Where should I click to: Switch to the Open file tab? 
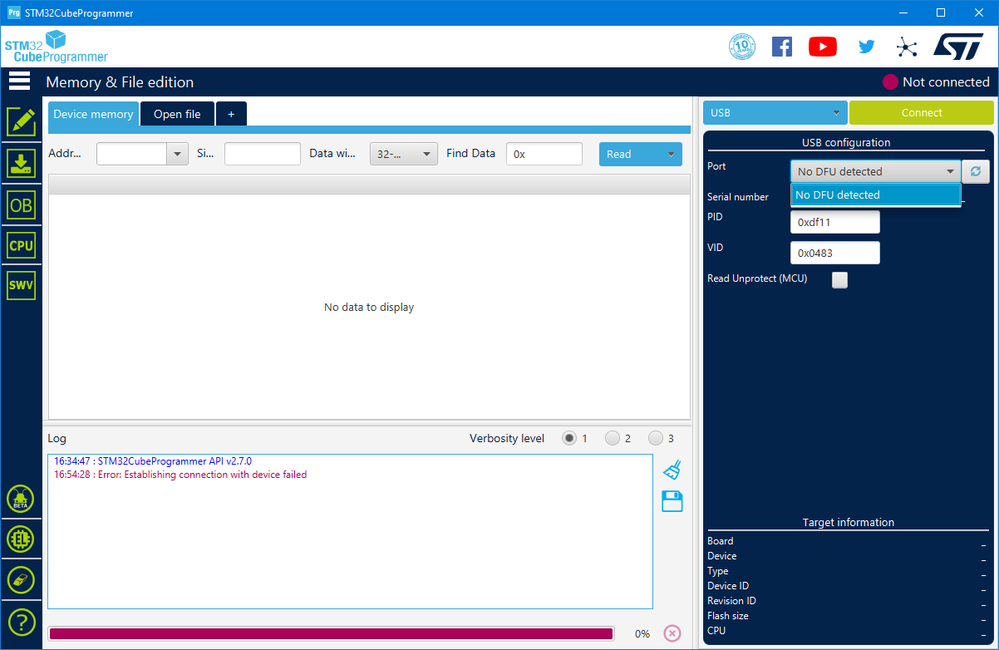[x=177, y=114]
